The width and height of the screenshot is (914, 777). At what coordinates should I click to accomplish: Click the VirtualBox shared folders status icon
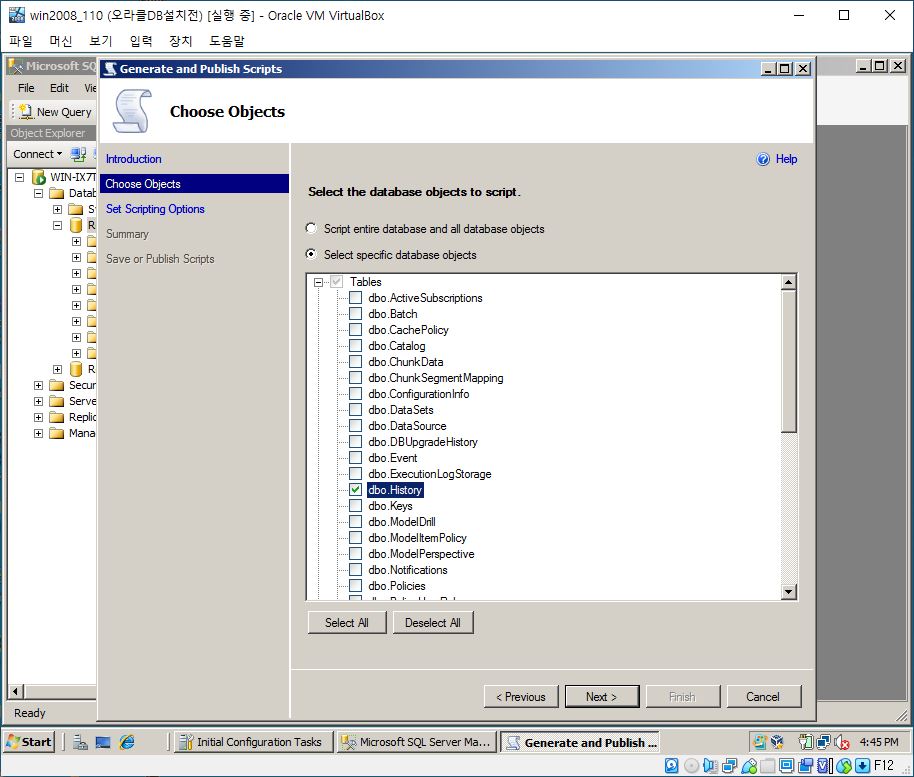point(768,765)
